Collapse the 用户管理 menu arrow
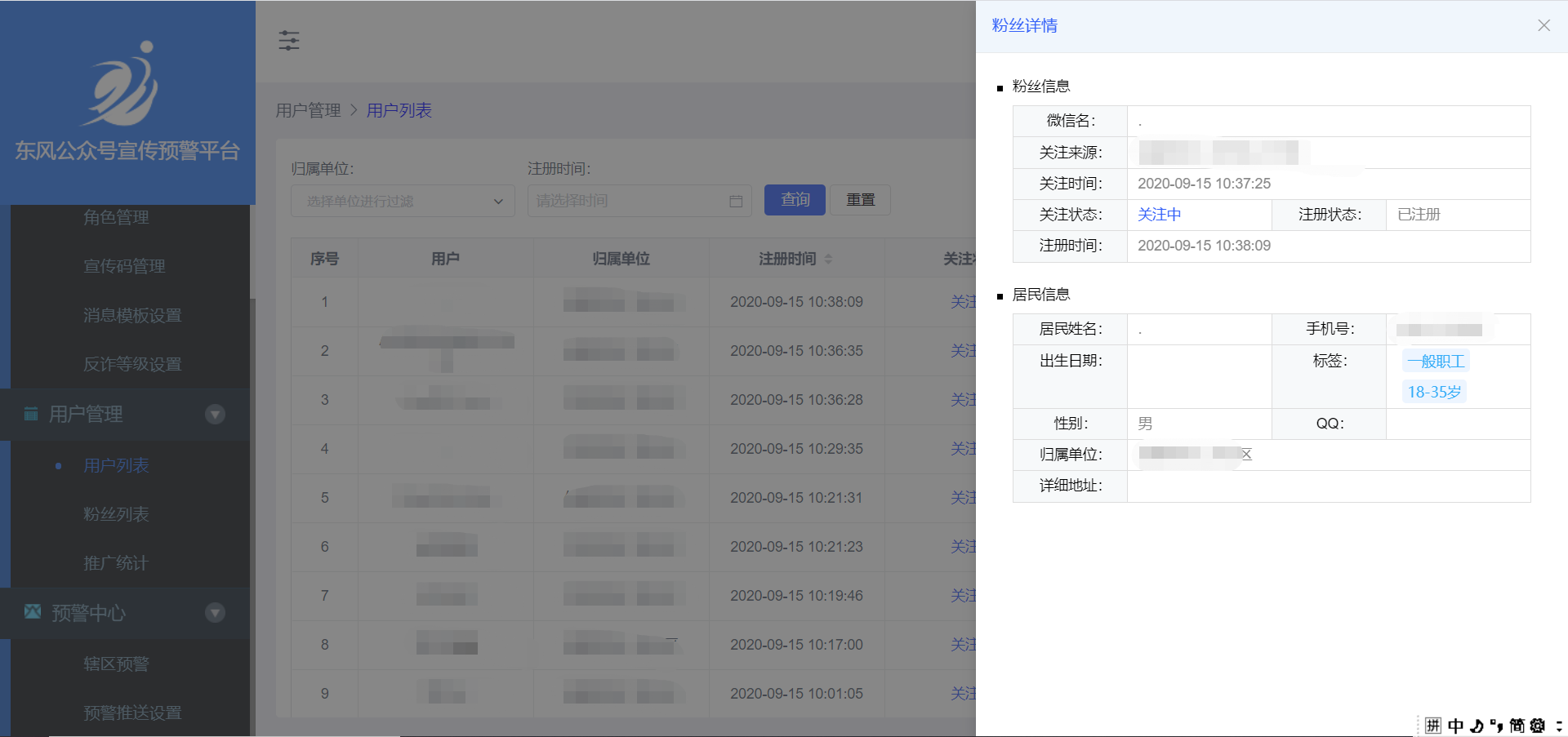 [215, 415]
